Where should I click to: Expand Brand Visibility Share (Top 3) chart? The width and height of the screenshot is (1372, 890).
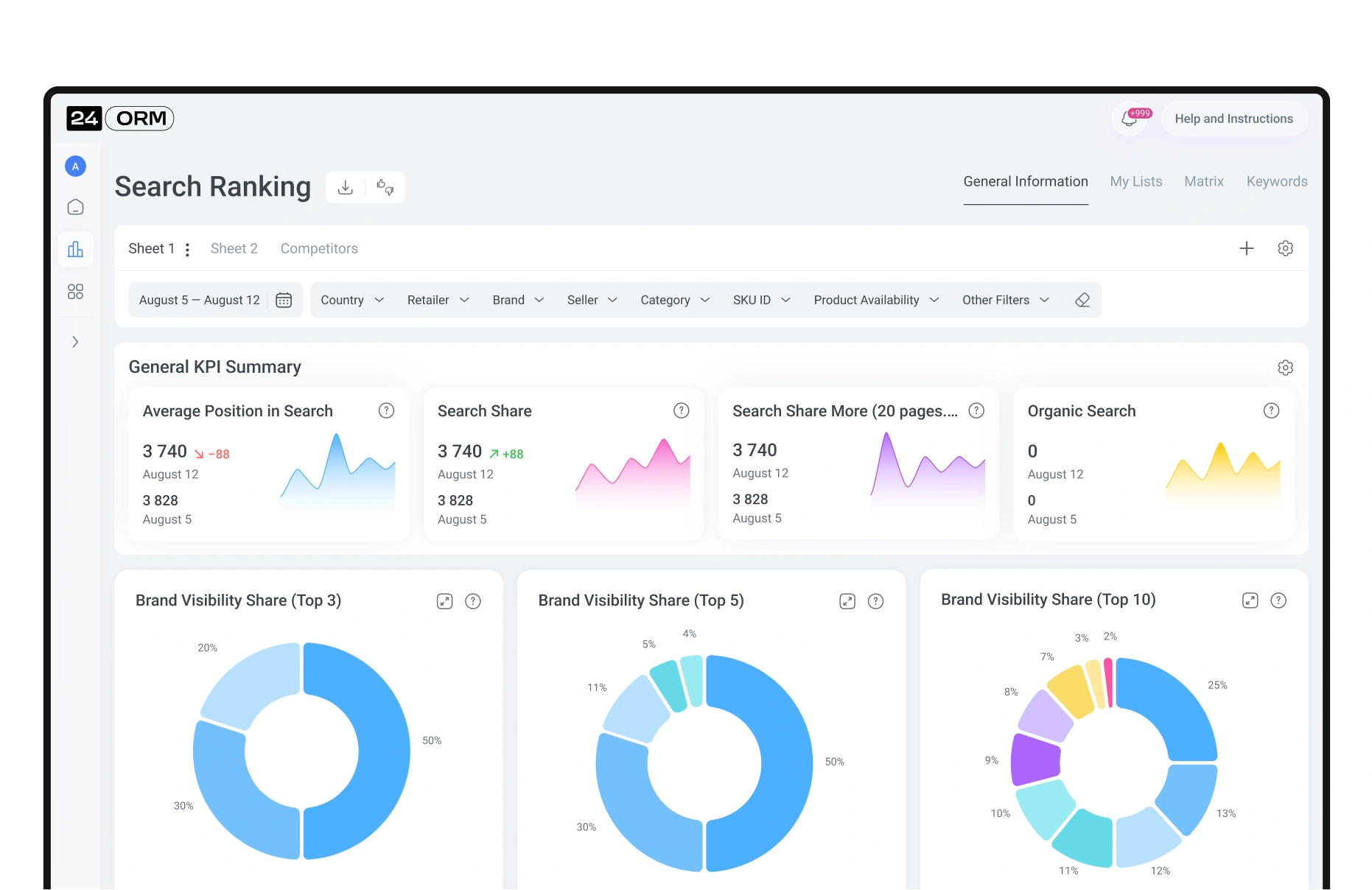[x=444, y=601]
